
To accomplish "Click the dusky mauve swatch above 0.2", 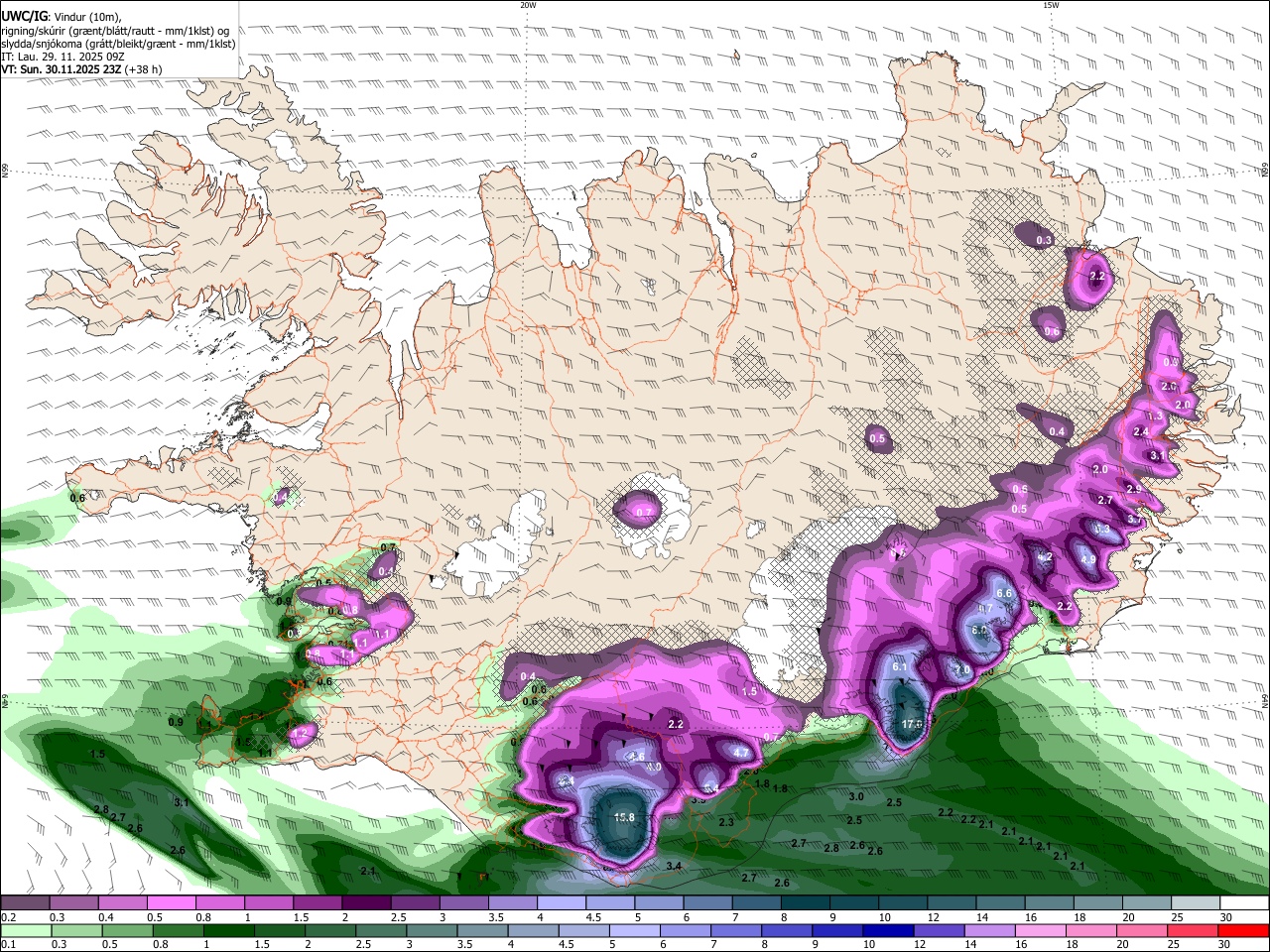I will coord(25,902).
